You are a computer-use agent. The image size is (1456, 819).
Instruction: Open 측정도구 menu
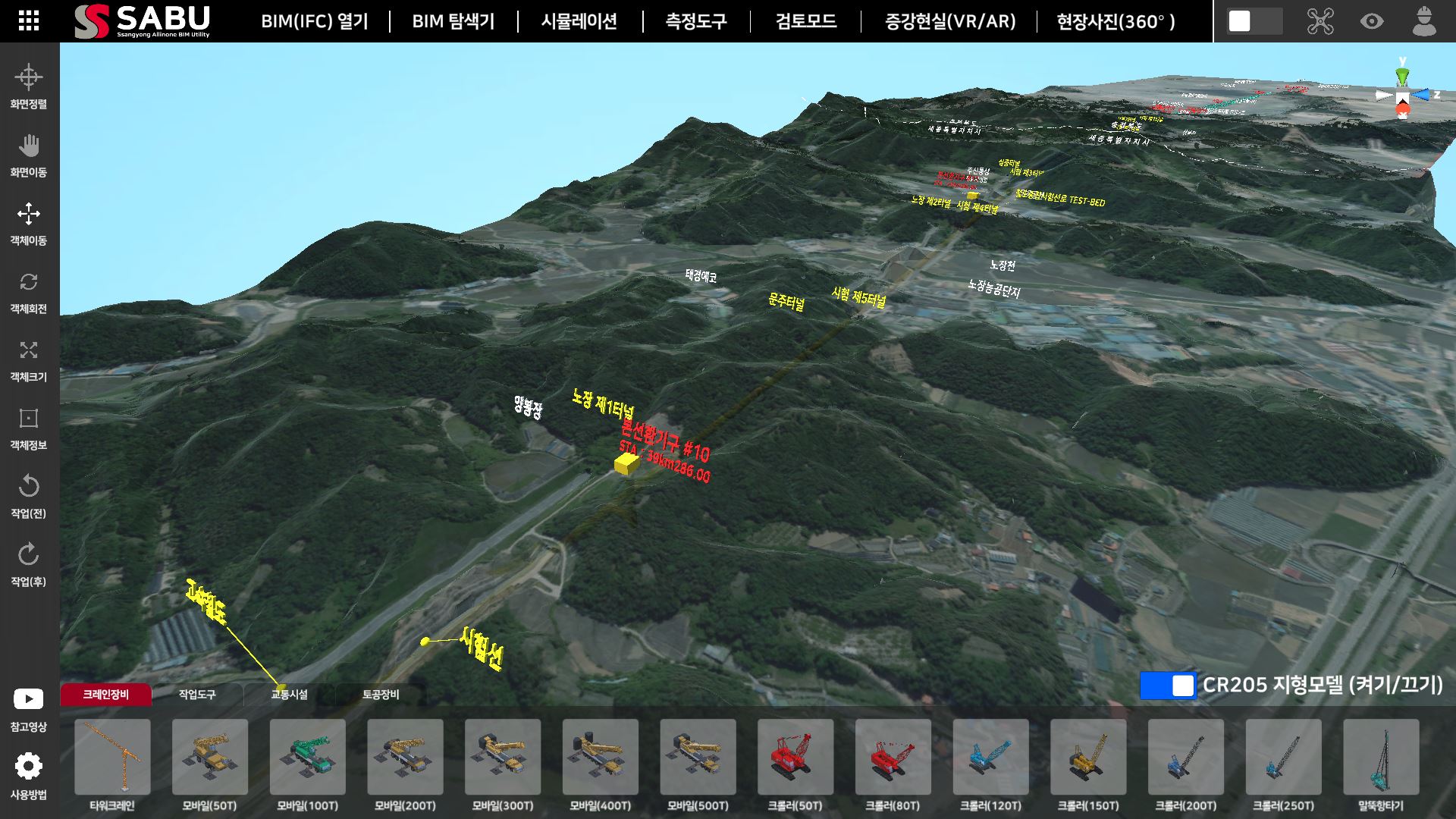(x=696, y=21)
